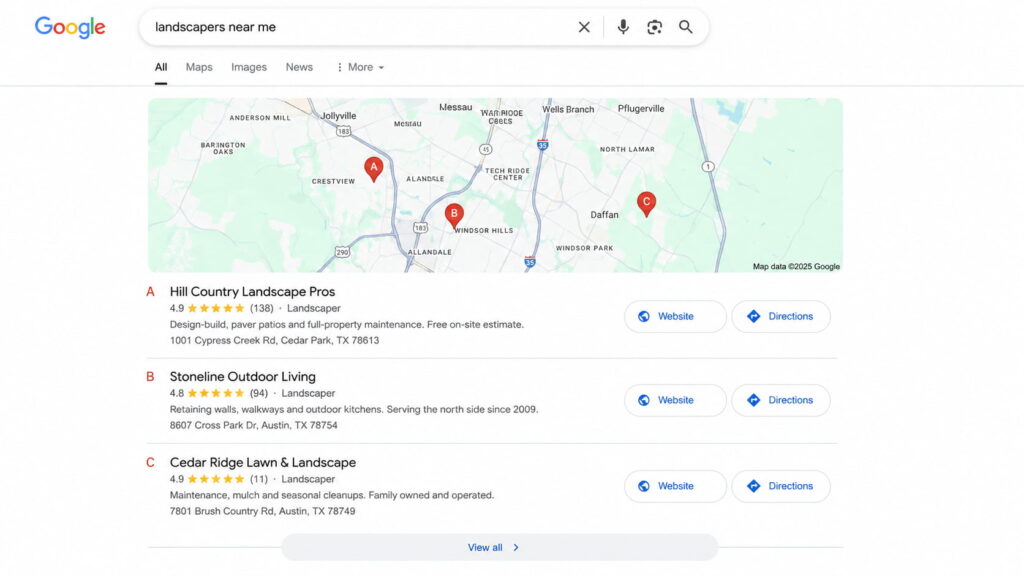Click the stars rating of Hill Country Landscape Pros
The height and width of the screenshot is (576, 1024).
[216, 308]
